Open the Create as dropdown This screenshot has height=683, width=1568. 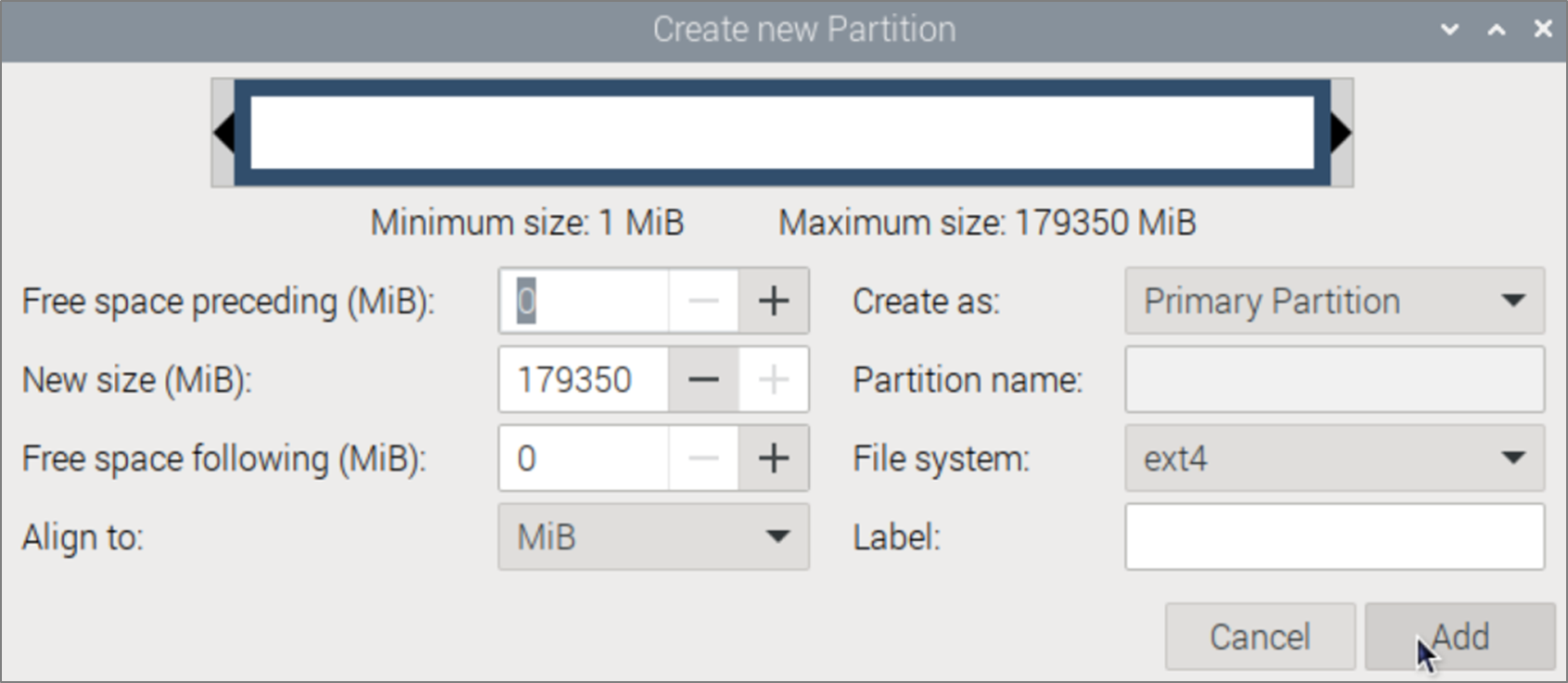coord(1334,301)
